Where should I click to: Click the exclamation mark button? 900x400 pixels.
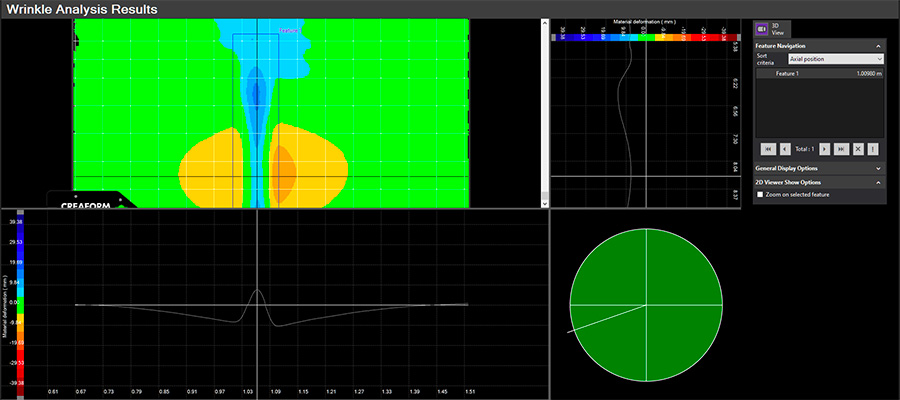tap(874, 148)
